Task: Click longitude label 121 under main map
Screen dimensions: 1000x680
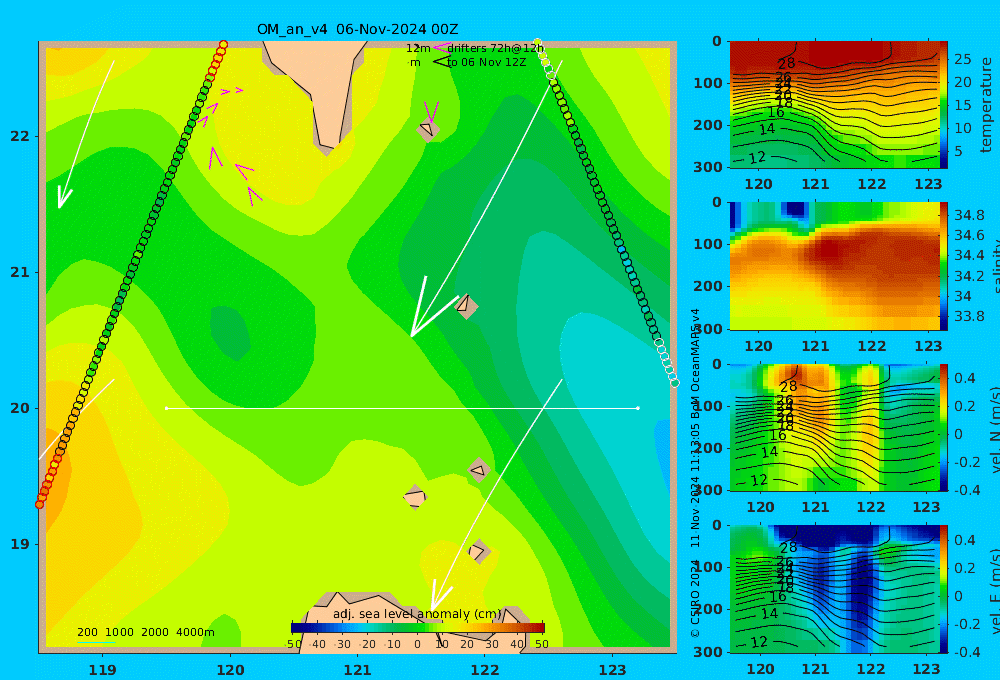Action: 357,670
